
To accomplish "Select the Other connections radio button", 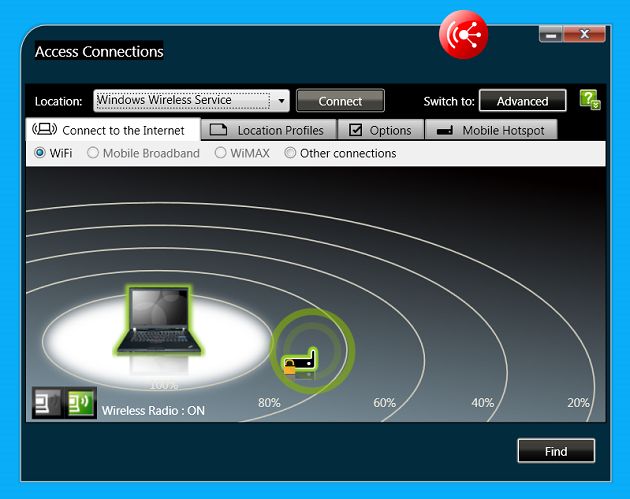I will (x=290, y=153).
